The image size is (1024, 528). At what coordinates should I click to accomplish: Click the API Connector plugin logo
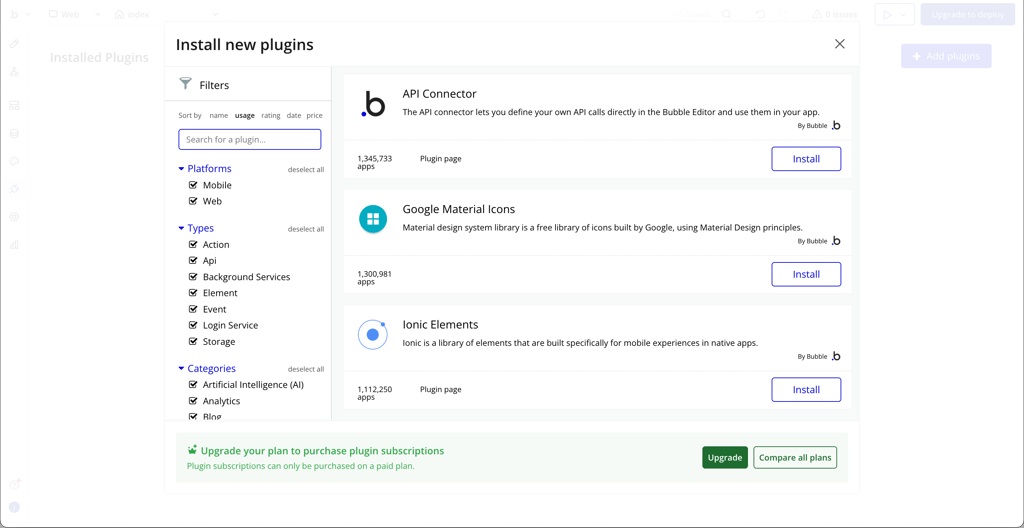point(374,105)
